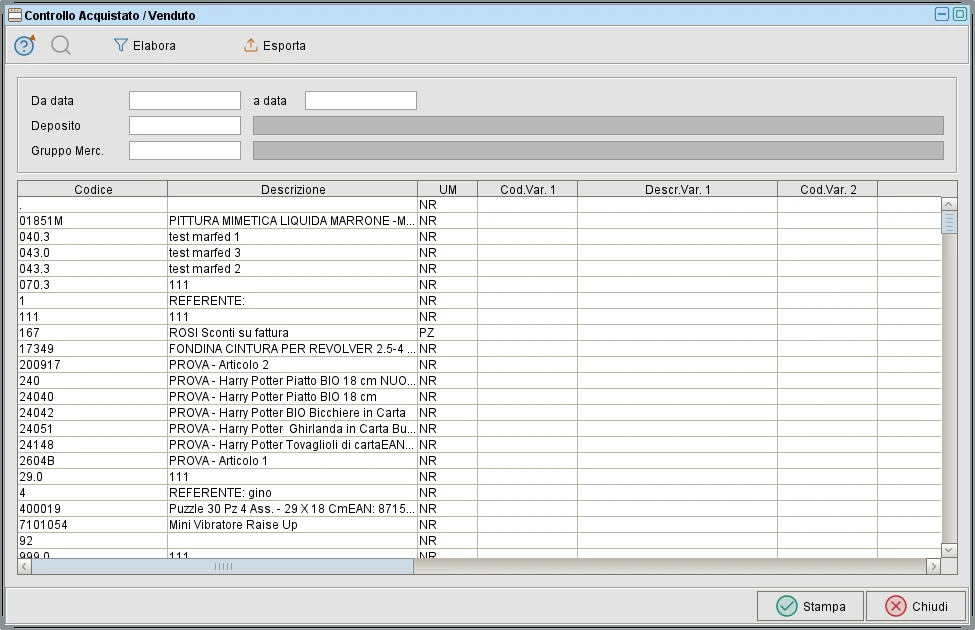Click the Stampa button

pos(810,606)
